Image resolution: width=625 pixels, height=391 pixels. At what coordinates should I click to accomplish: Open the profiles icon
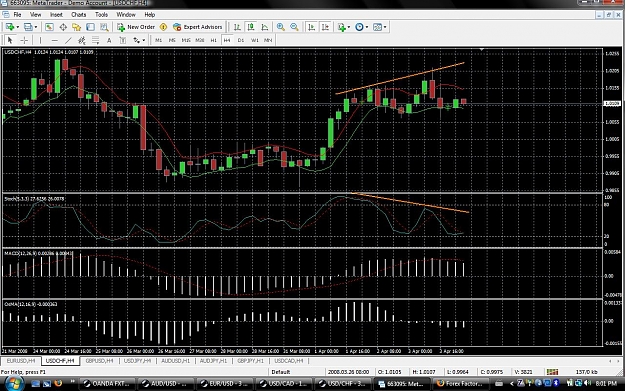28,27
